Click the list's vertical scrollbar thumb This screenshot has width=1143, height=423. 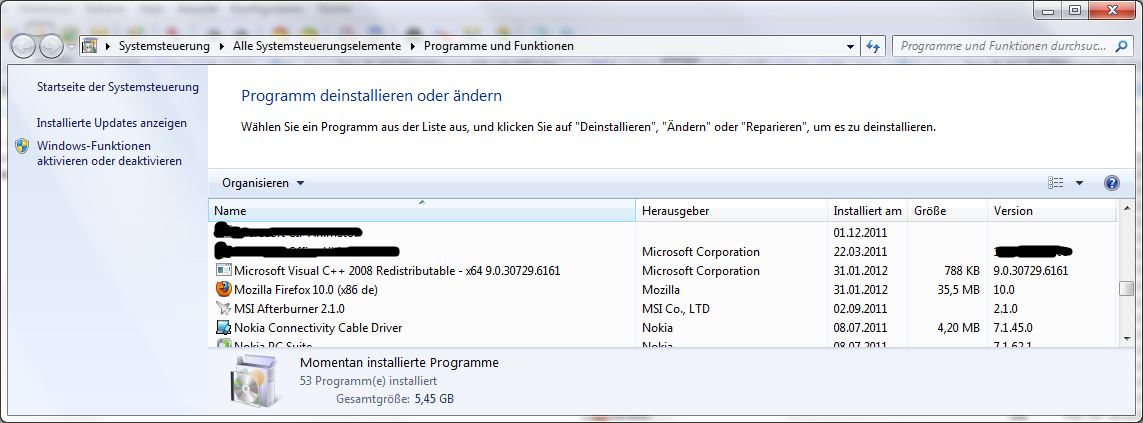[x=1126, y=288]
